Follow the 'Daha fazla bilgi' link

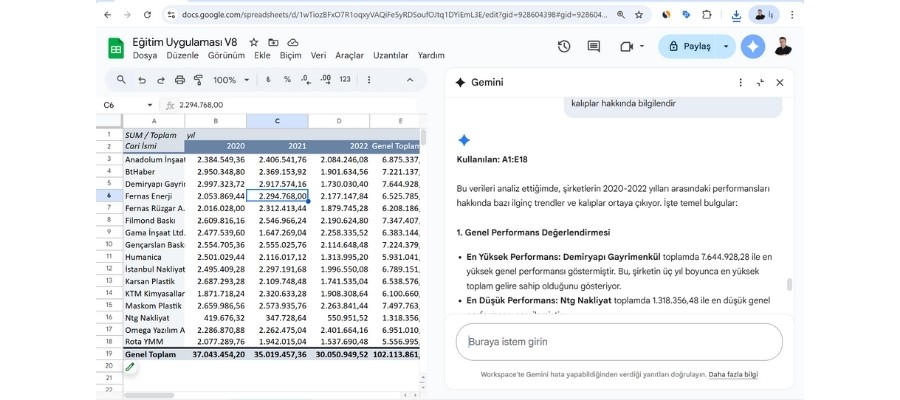click(x=733, y=374)
